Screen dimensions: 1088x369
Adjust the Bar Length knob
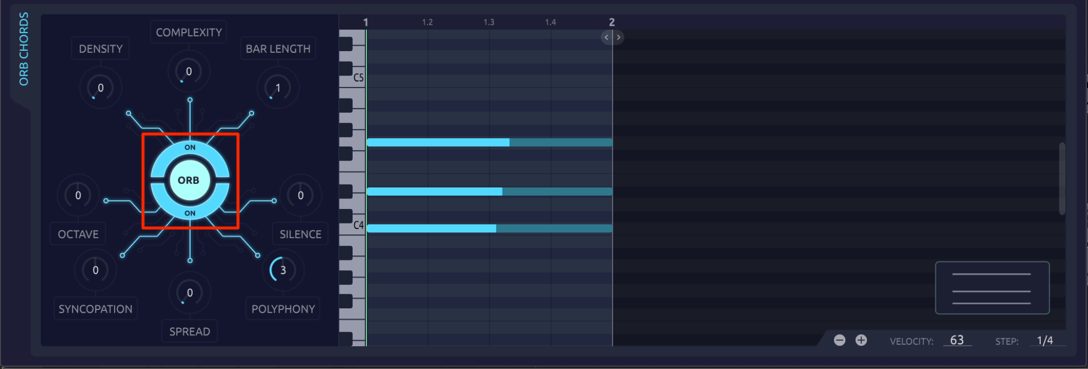click(x=278, y=88)
